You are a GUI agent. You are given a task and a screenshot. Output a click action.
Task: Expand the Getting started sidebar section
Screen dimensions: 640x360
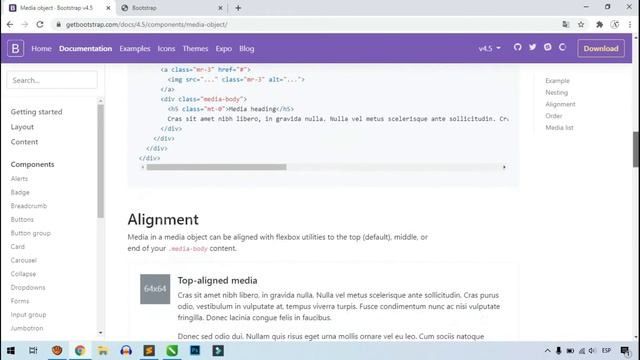pyautogui.click(x=36, y=111)
